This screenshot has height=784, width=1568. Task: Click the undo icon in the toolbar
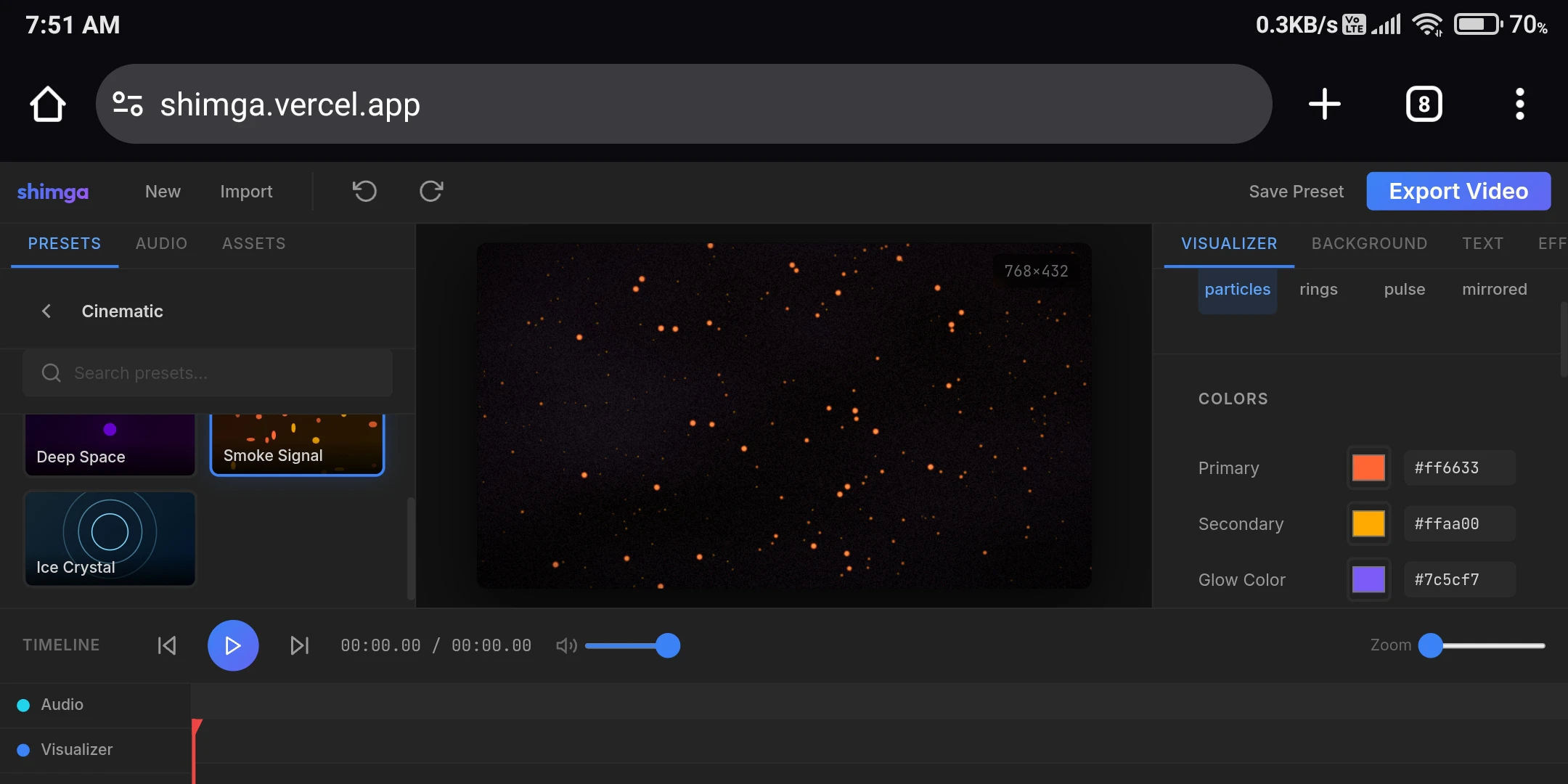(x=364, y=191)
